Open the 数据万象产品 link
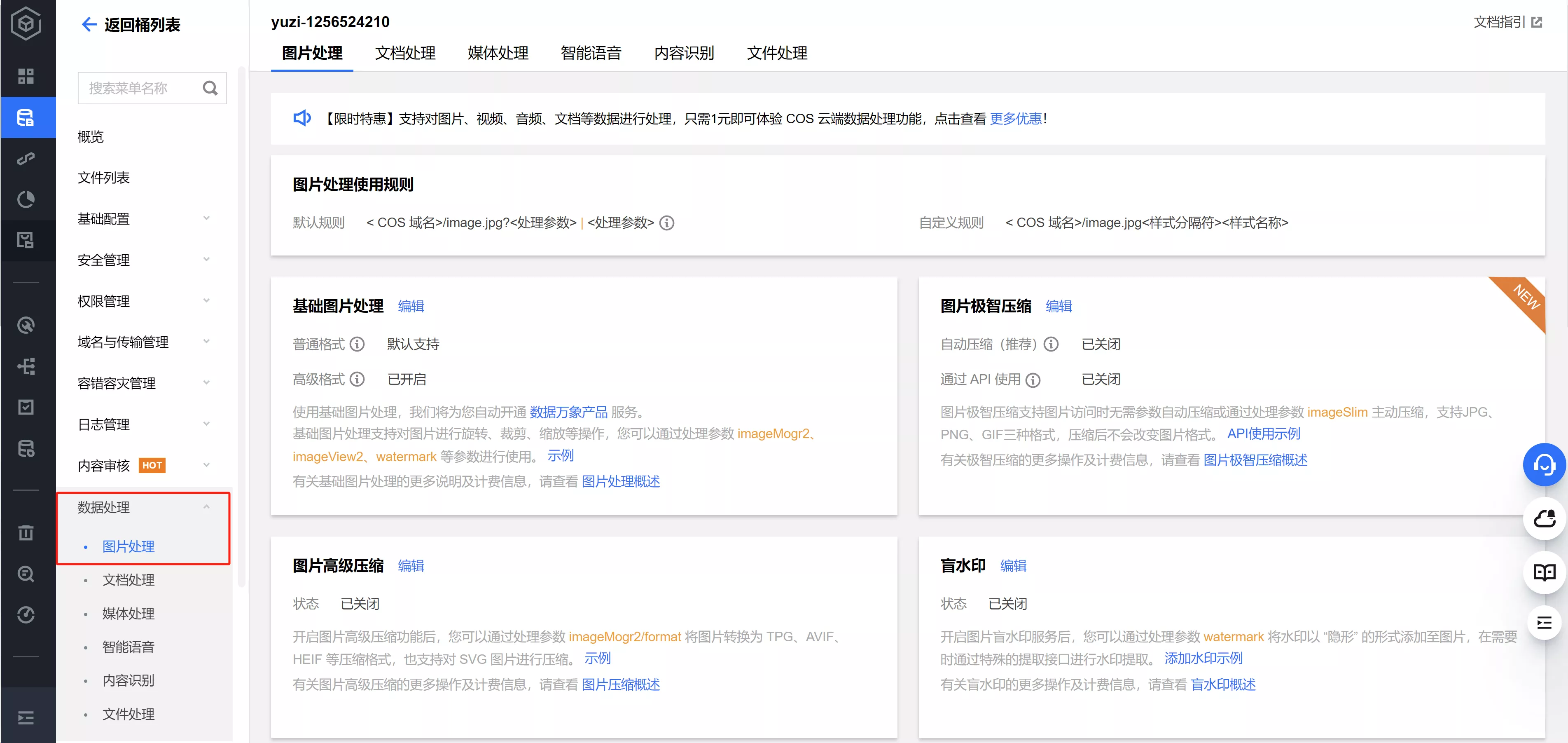The width and height of the screenshot is (1568, 743). tap(568, 413)
